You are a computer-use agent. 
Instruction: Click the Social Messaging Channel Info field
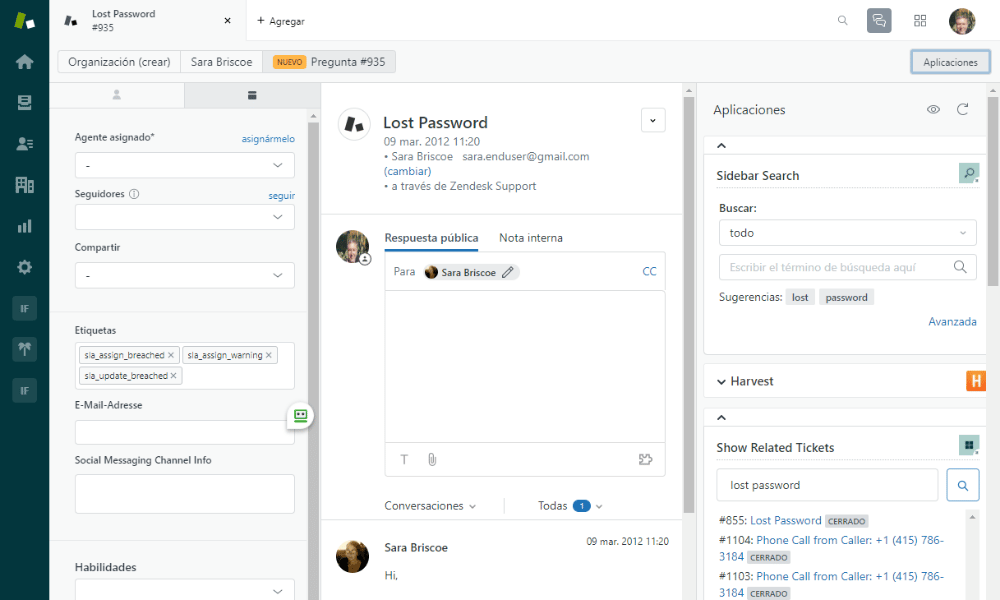click(x=184, y=494)
